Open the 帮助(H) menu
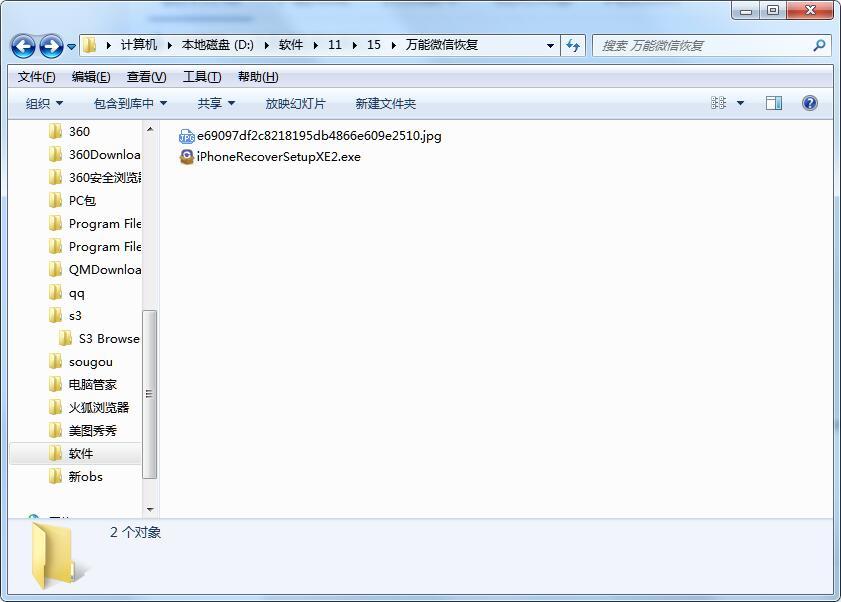Image resolution: width=841 pixels, height=602 pixels. point(258,77)
